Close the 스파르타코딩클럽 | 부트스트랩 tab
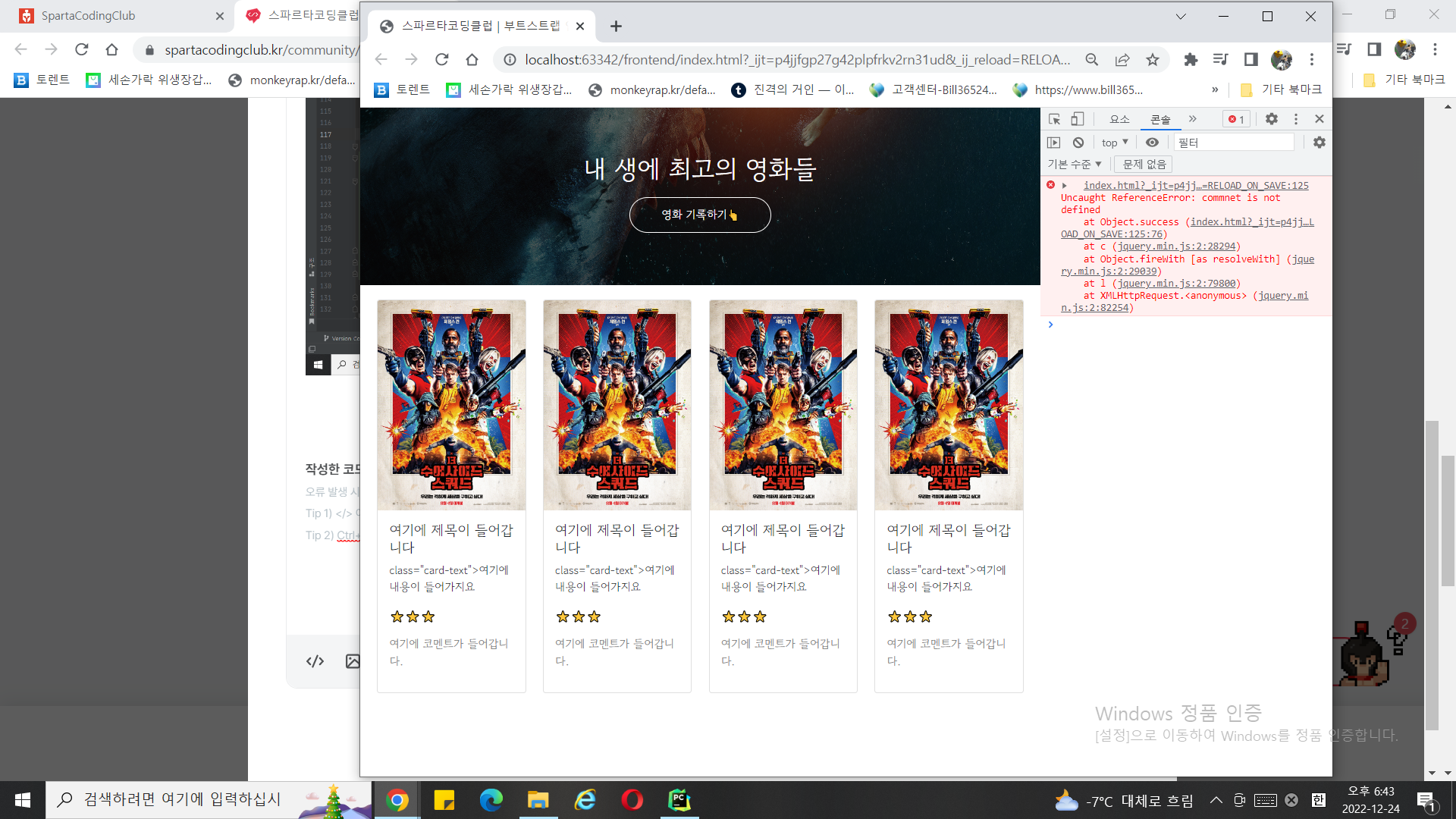 (580, 27)
